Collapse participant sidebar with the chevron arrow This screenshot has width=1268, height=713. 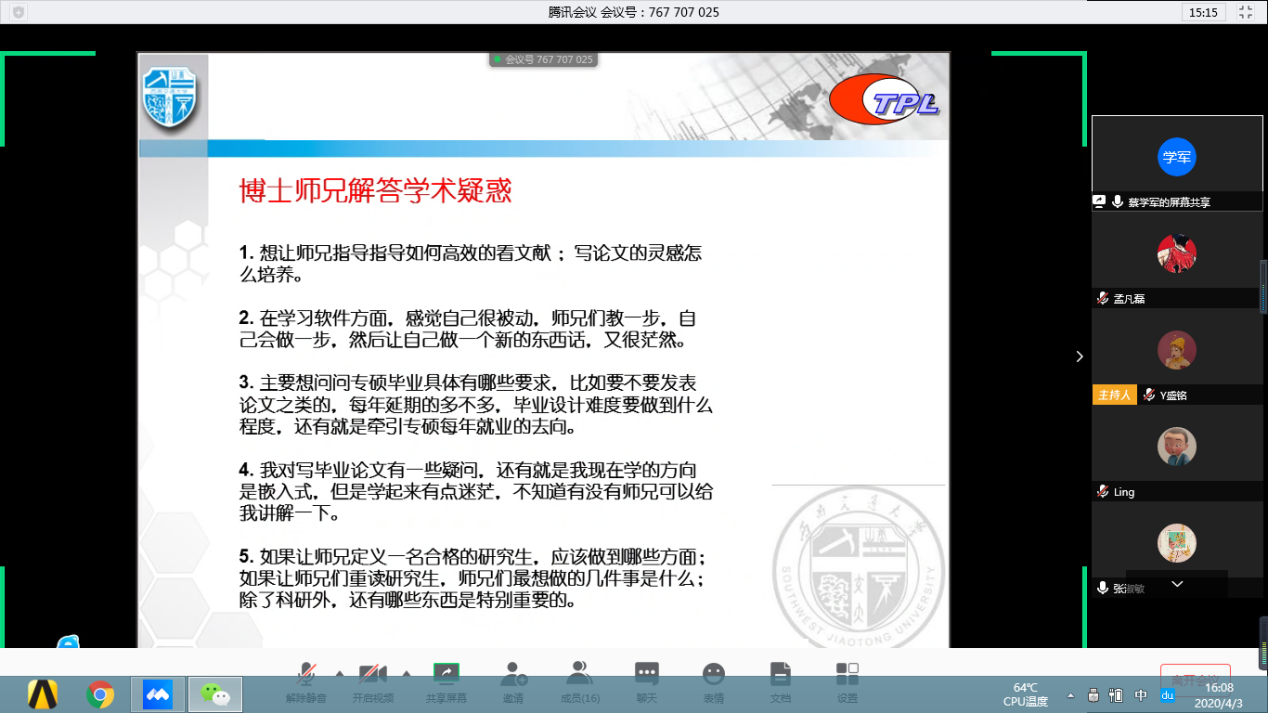pyautogui.click(x=1079, y=356)
